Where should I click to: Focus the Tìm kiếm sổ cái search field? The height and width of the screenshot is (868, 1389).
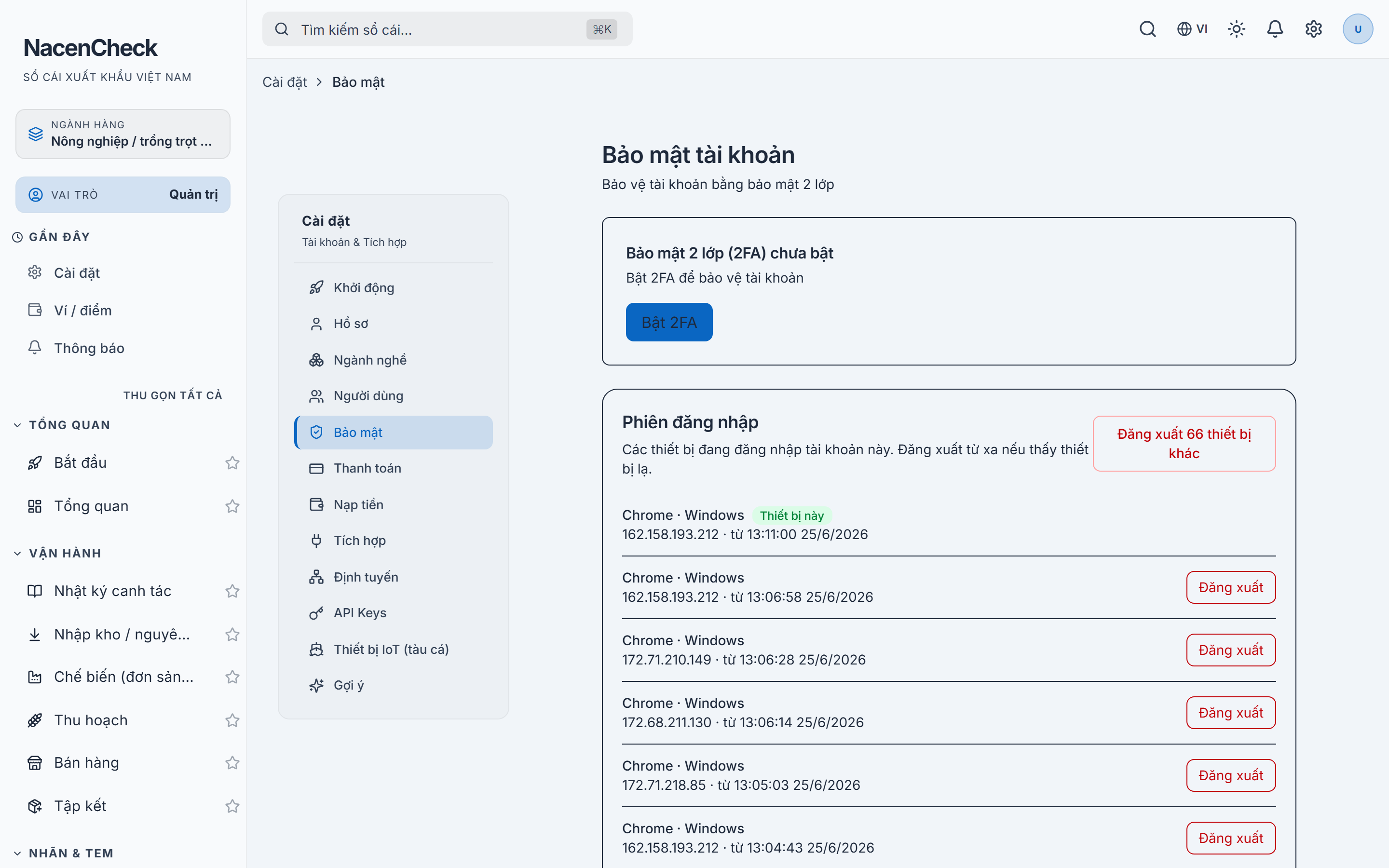(447, 29)
